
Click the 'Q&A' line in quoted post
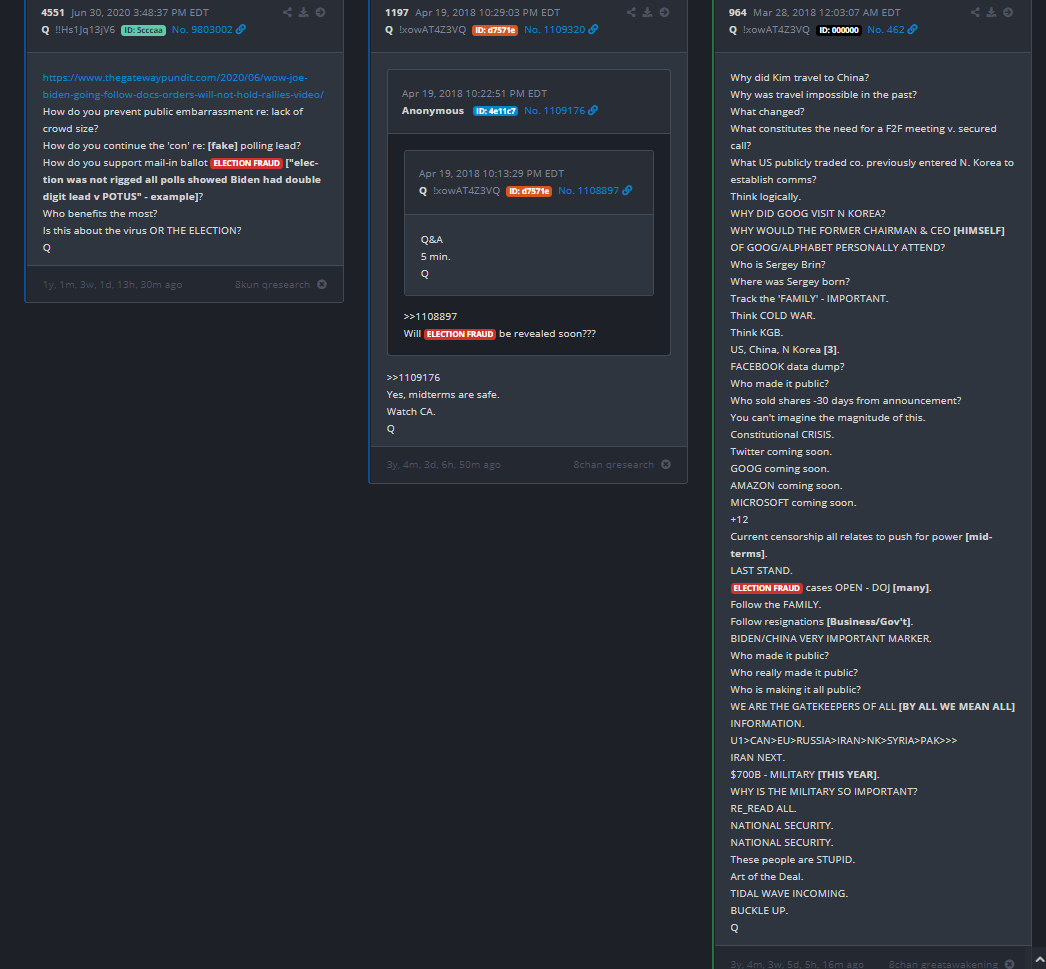pos(432,239)
